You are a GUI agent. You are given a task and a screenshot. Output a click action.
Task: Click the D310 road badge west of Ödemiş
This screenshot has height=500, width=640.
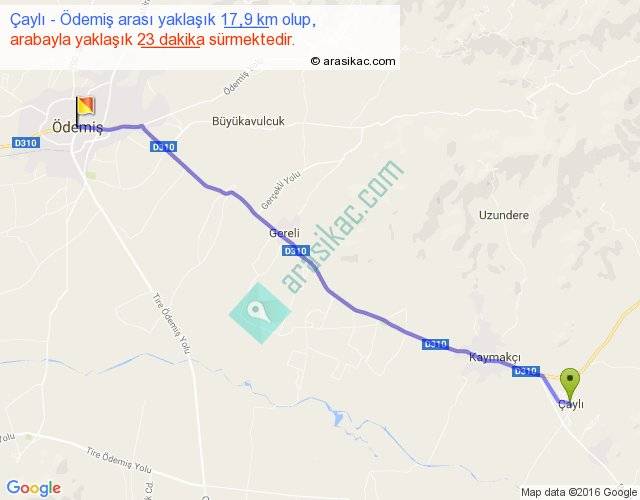click(25, 143)
